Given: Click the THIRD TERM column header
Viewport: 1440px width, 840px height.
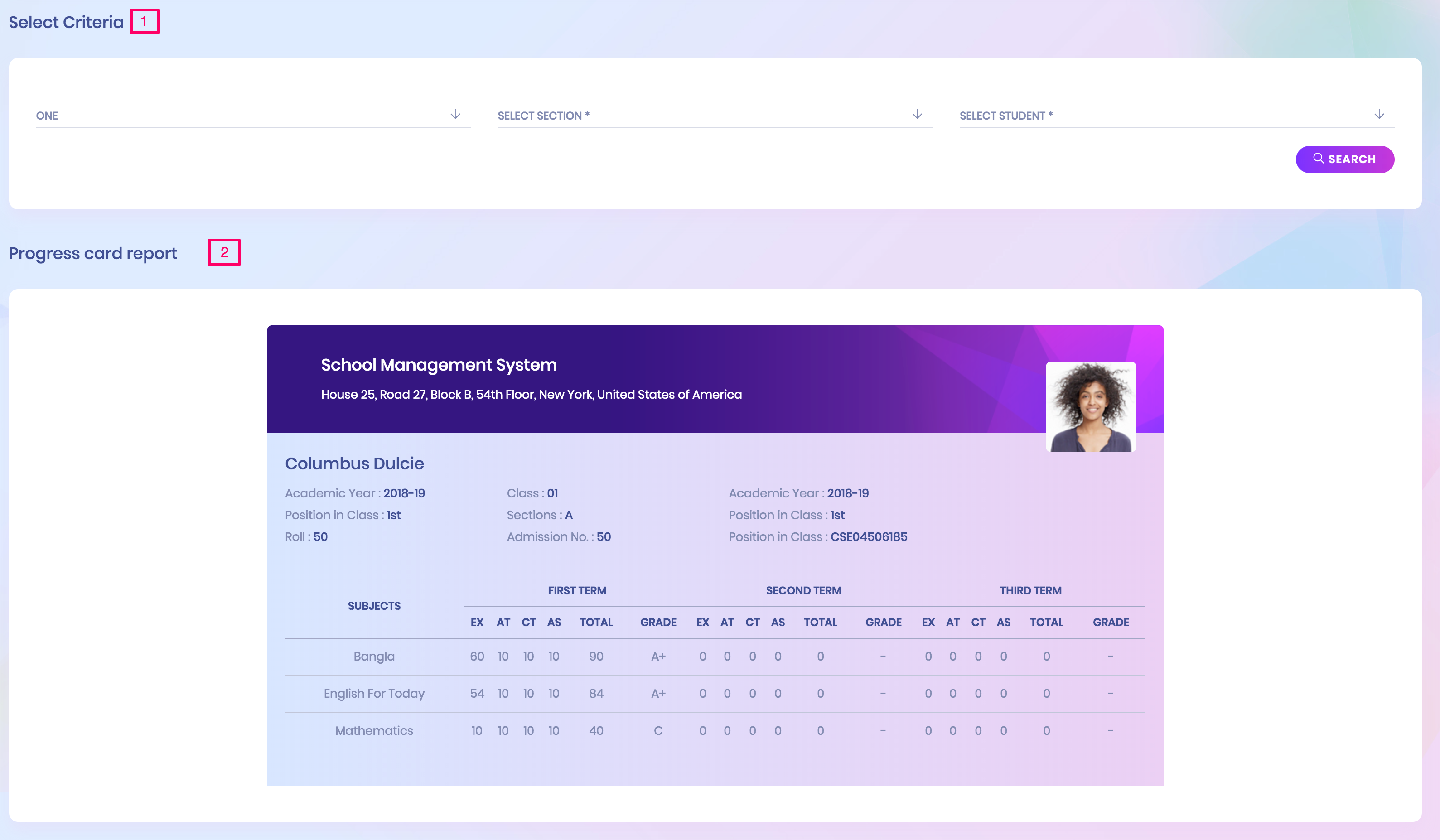Looking at the screenshot, I should coord(1030,591).
